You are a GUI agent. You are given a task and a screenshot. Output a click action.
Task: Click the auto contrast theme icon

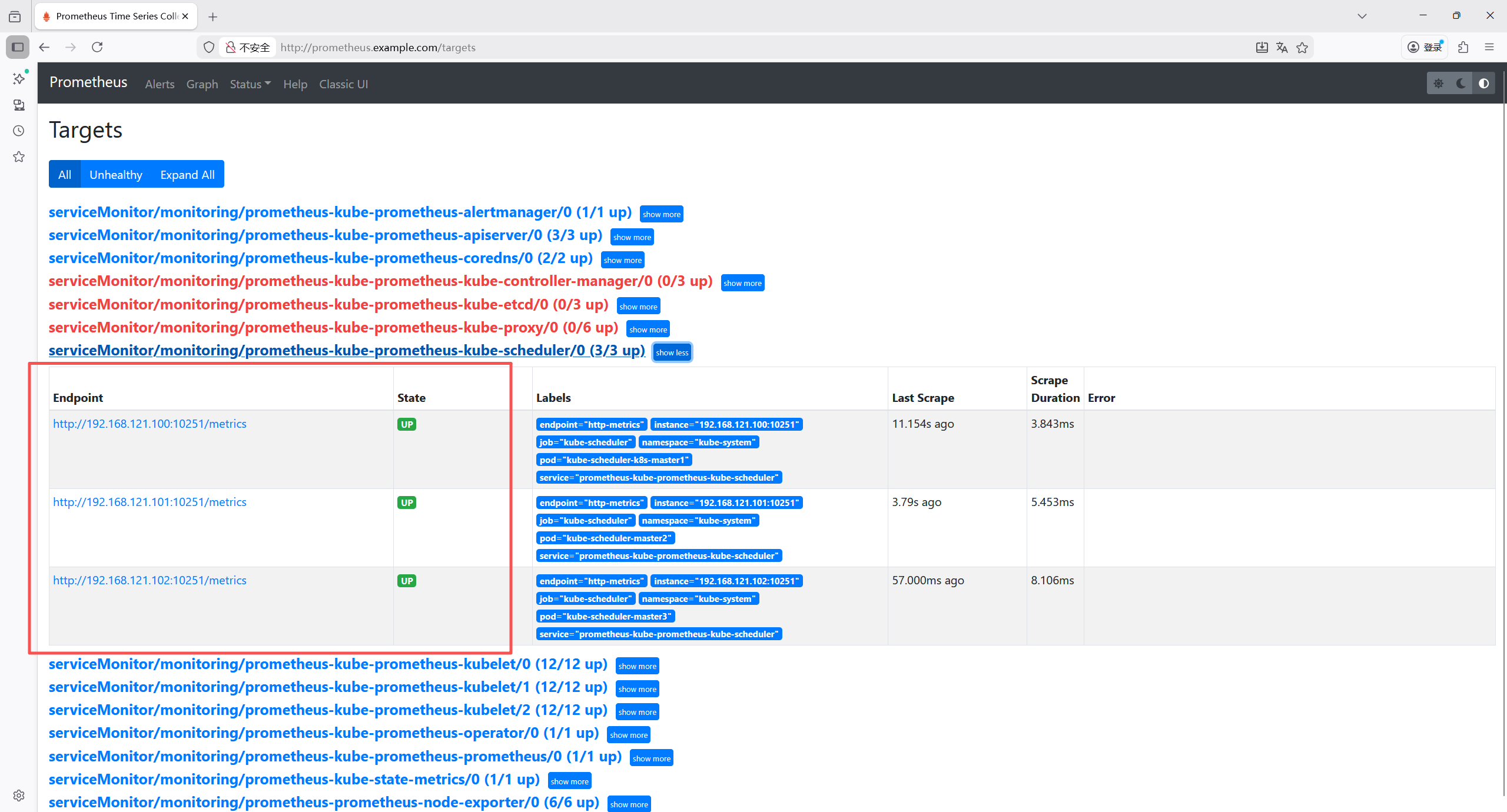tap(1483, 84)
